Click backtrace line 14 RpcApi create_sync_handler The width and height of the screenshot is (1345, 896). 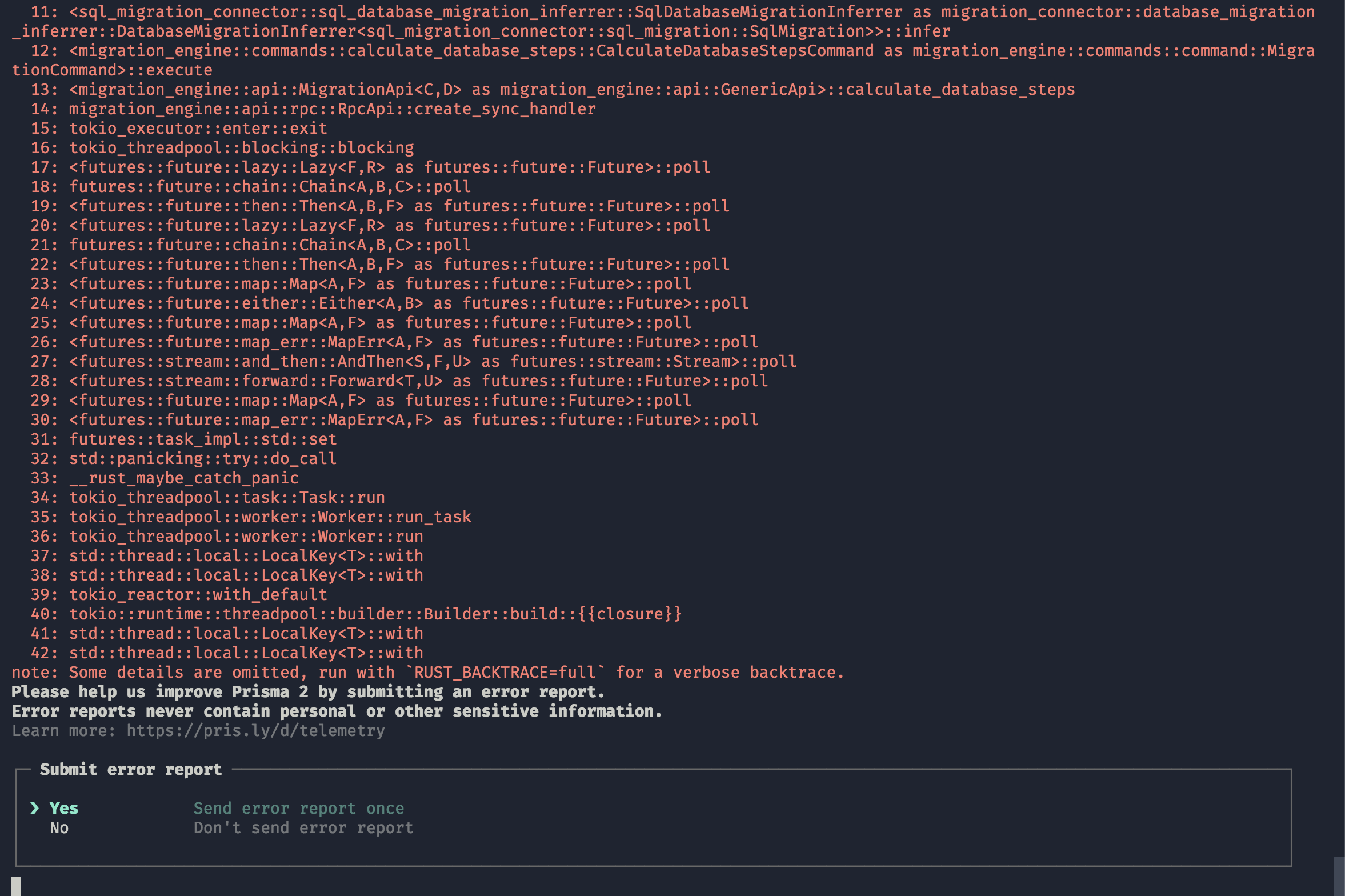(x=331, y=109)
